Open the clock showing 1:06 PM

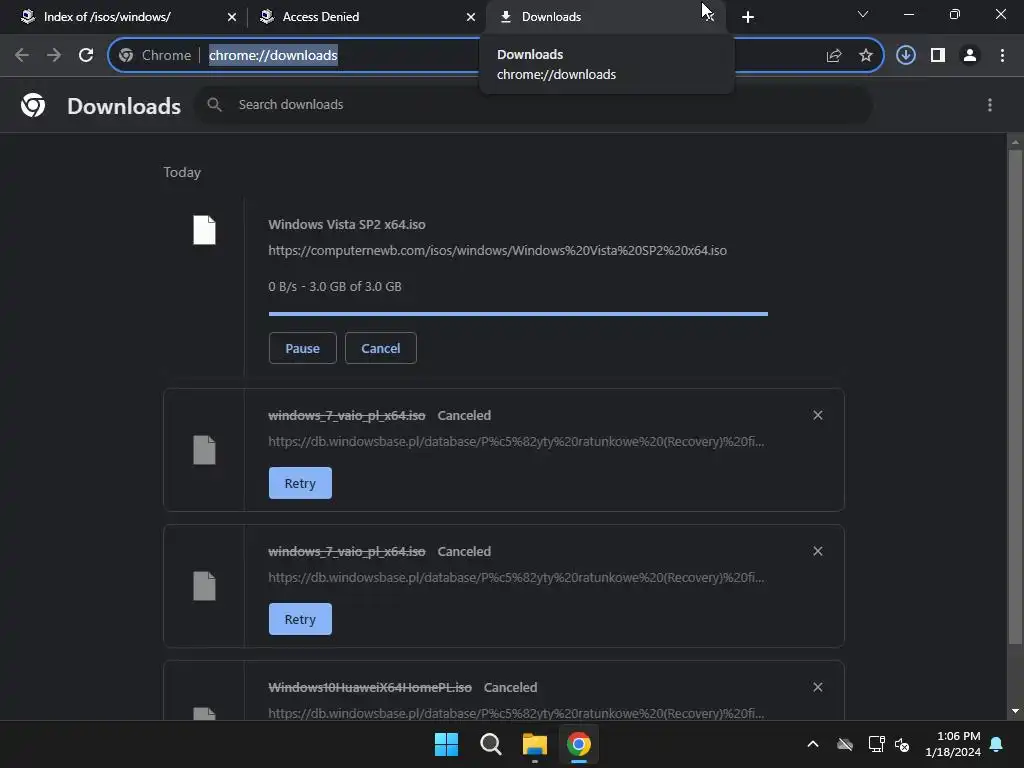[x=953, y=744]
